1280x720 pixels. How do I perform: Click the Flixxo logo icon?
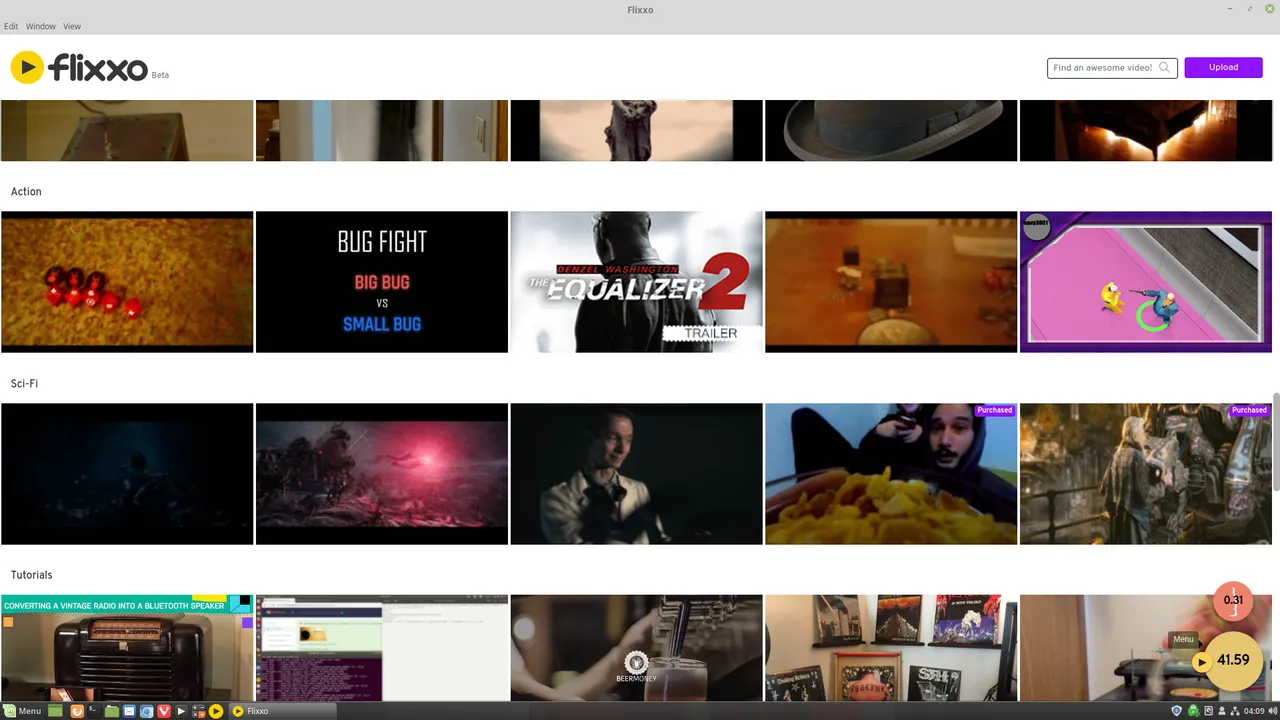[27, 67]
